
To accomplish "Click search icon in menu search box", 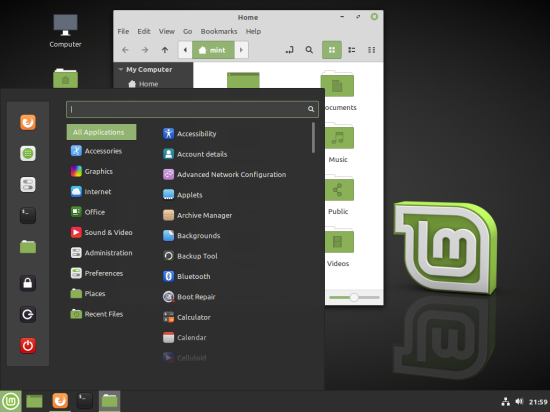I will (311, 109).
